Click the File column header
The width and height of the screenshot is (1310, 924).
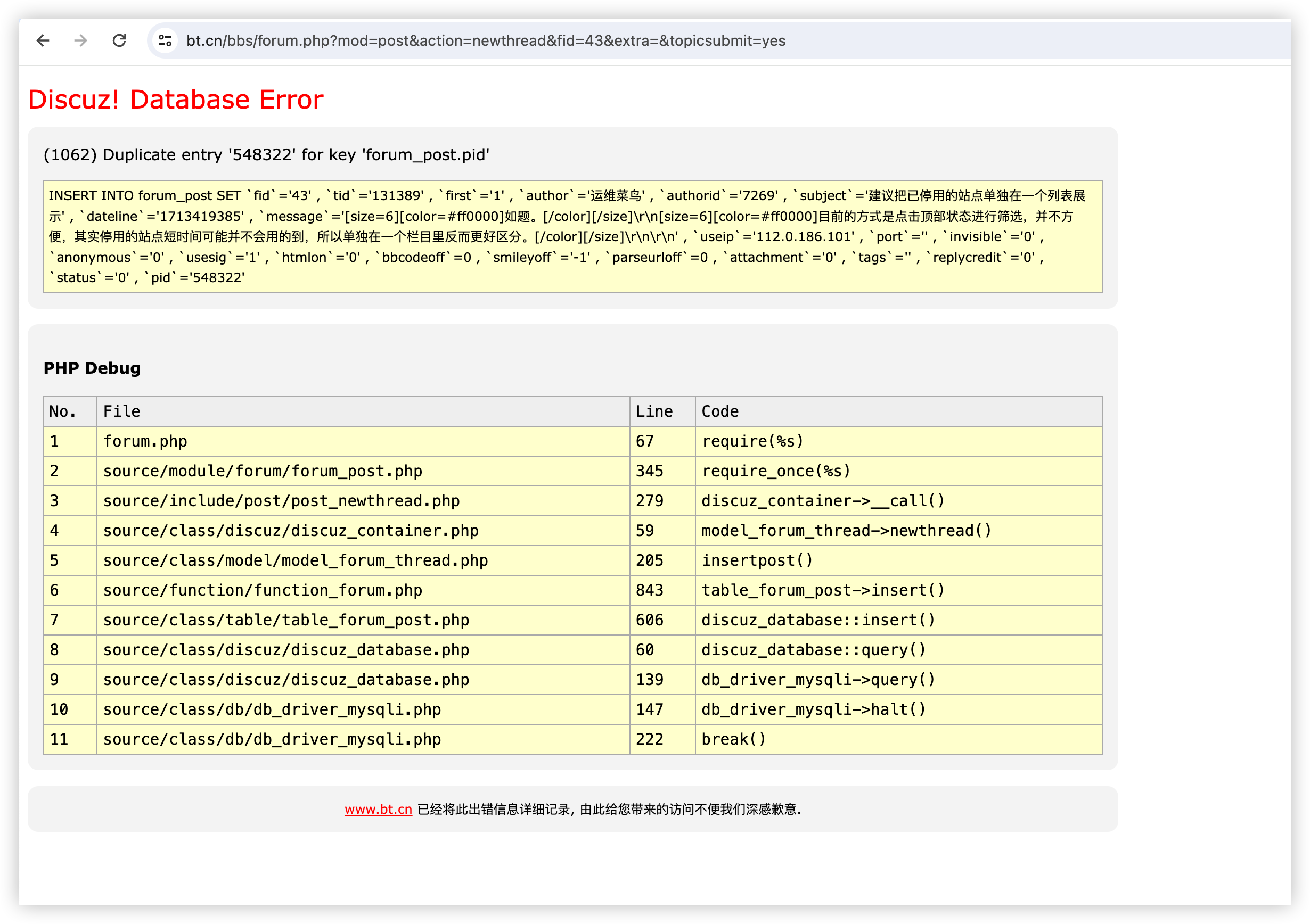coord(363,411)
